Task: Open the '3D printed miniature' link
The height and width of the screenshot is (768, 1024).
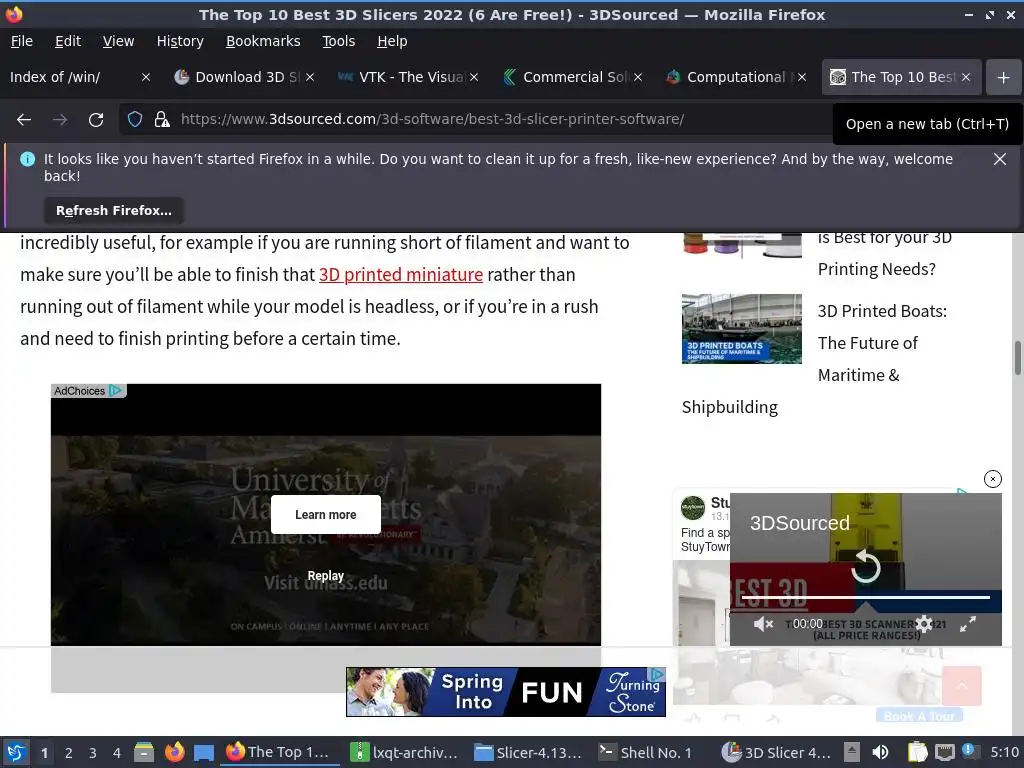Action: click(x=401, y=274)
